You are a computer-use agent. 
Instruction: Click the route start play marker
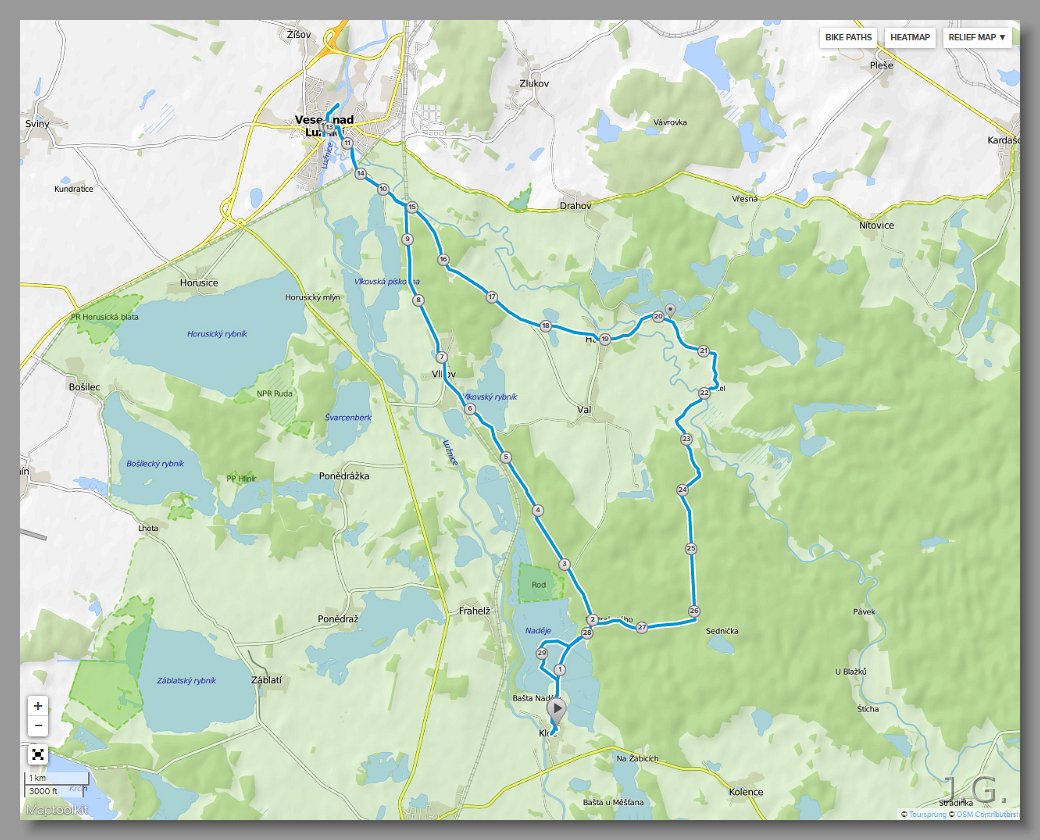556,710
